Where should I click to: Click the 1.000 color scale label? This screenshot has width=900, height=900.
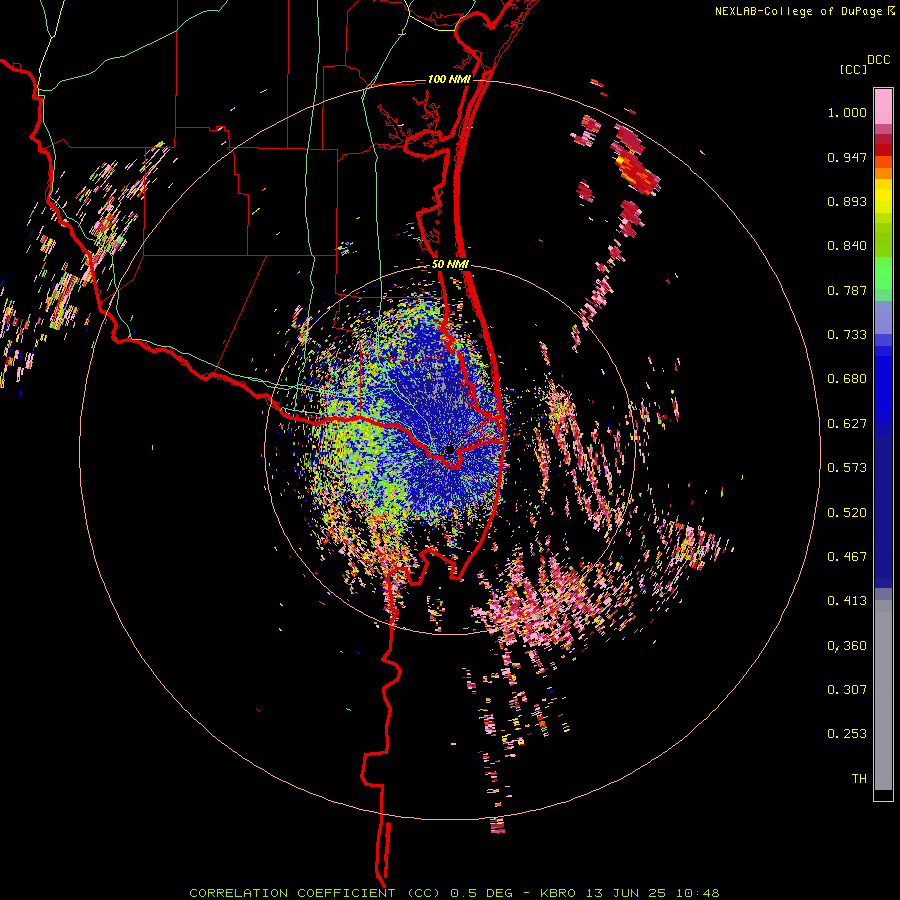pyautogui.click(x=847, y=113)
